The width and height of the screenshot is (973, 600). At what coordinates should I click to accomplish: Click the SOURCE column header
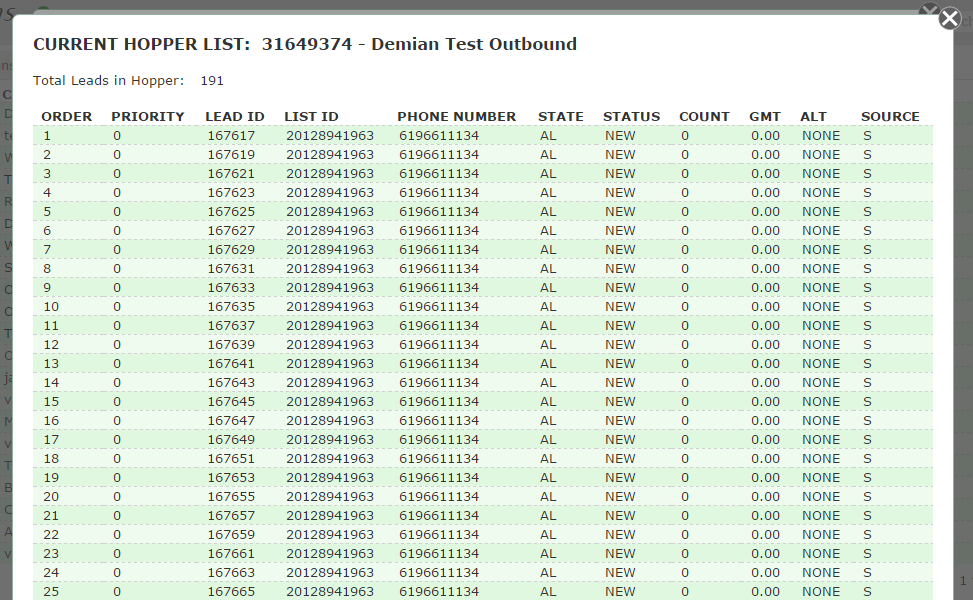click(890, 117)
